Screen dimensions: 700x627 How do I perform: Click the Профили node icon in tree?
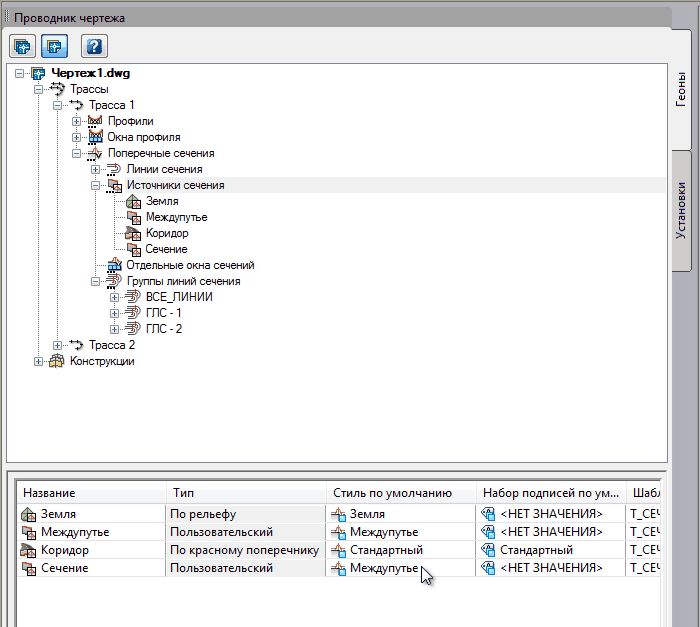[x=96, y=121]
